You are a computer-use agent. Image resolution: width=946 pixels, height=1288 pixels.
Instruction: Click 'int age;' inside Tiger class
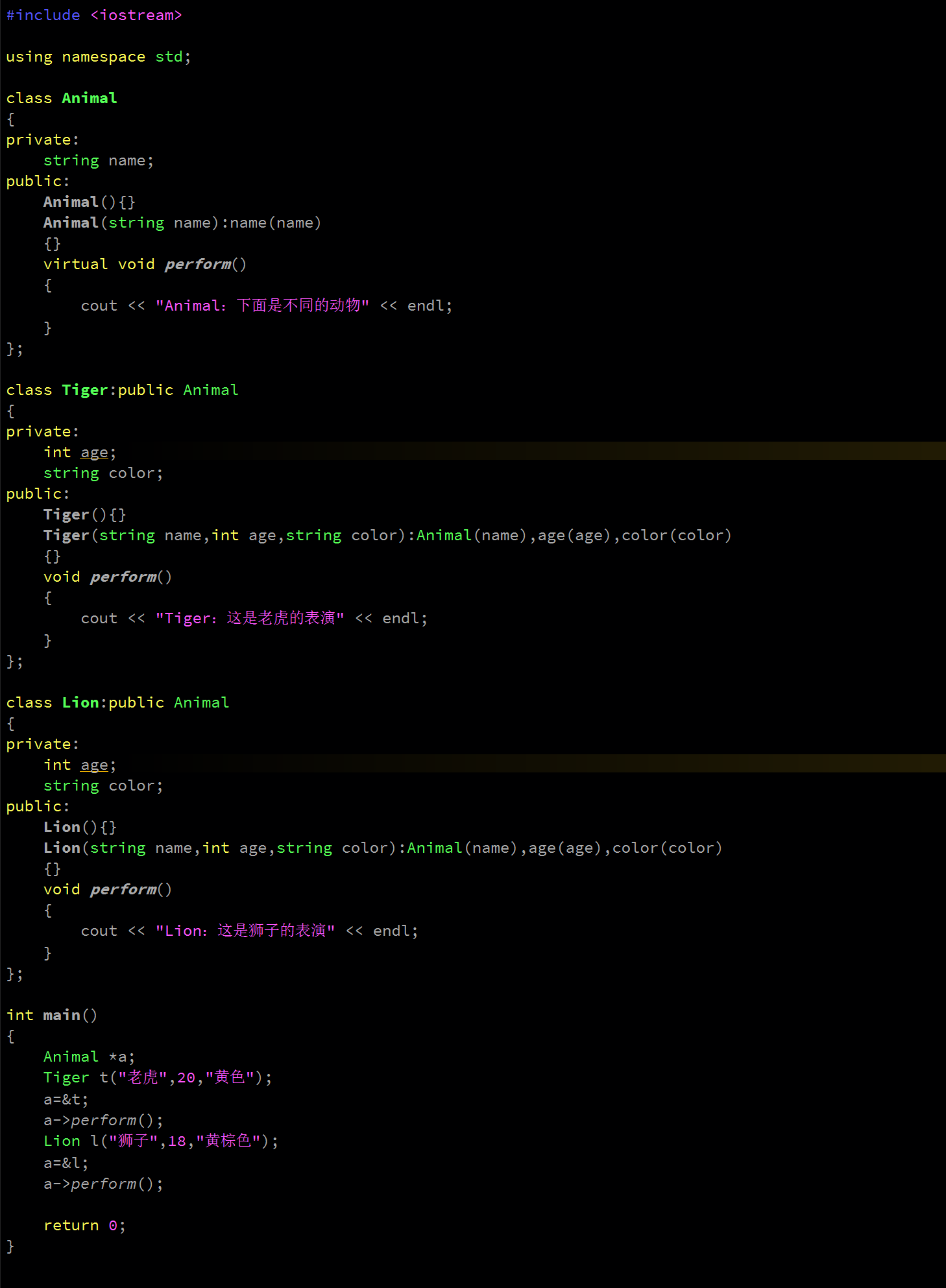coord(80,452)
